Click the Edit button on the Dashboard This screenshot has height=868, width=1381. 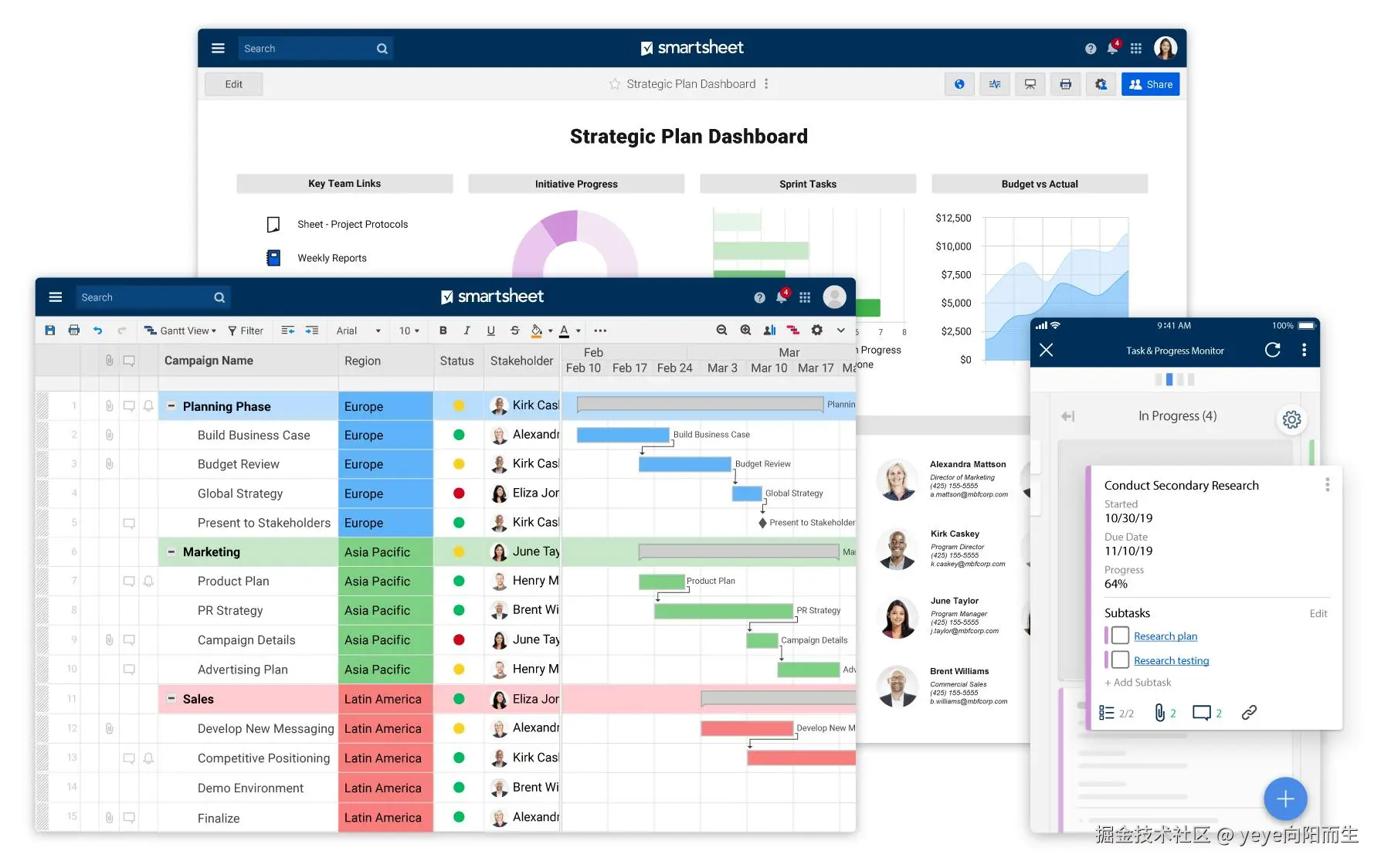click(234, 84)
